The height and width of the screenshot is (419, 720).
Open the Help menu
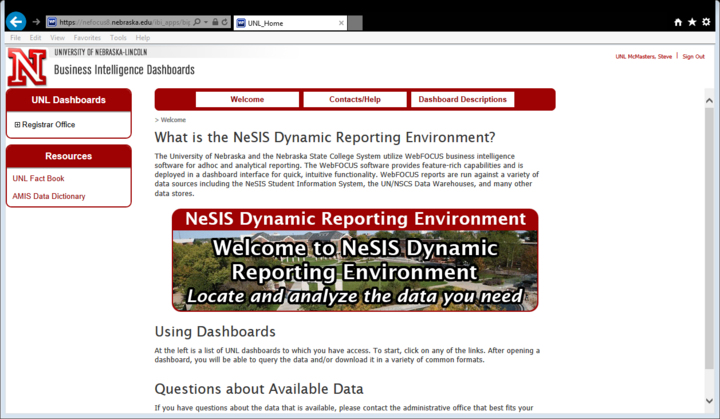(142, 38)
